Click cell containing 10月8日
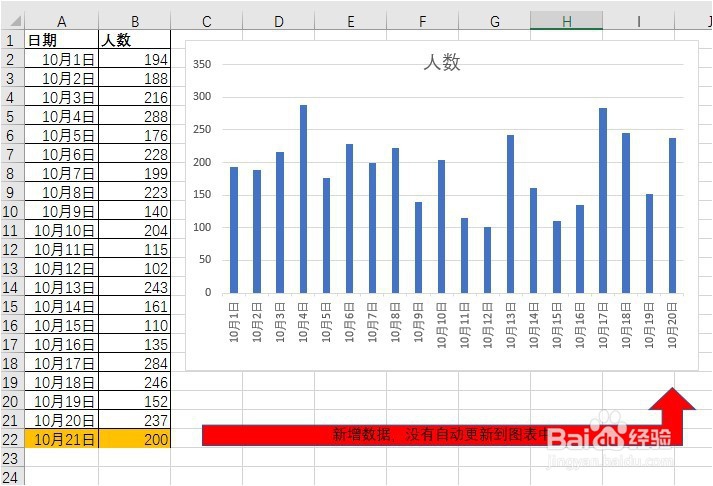The image size is (713, 486). [x=61, y=192]
